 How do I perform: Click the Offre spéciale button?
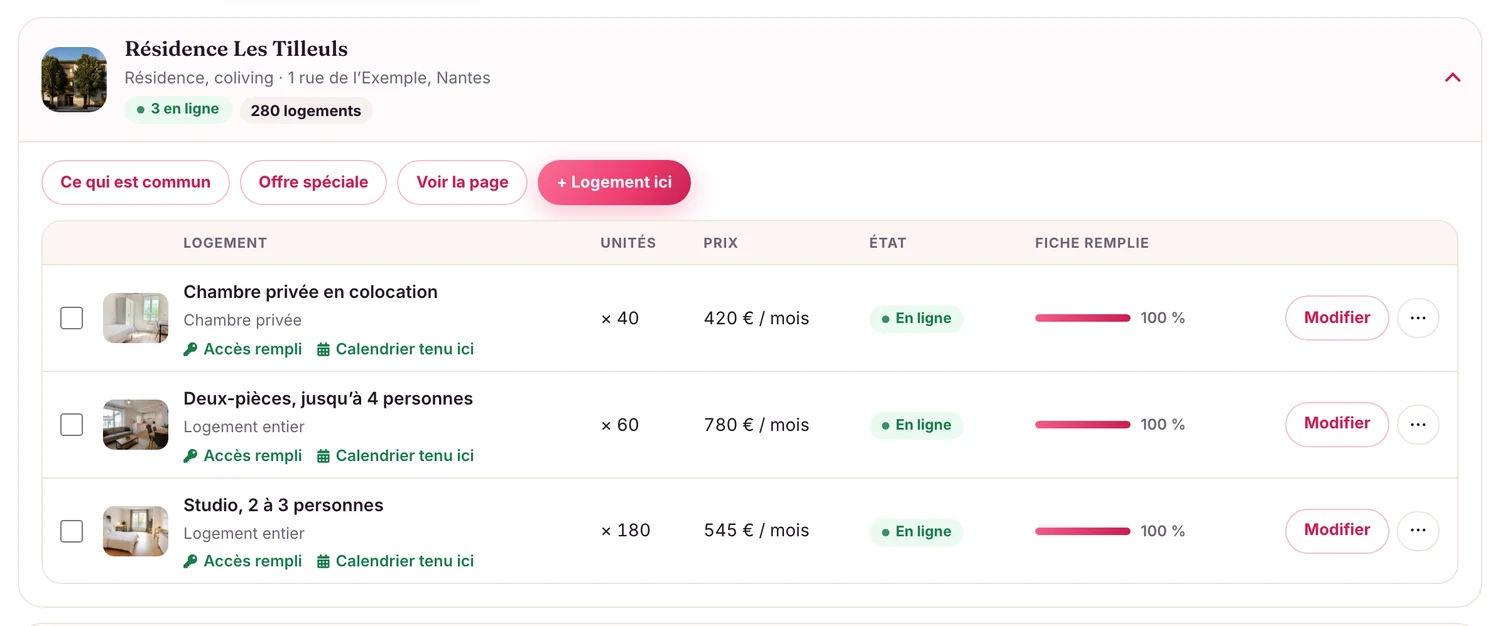(x=313, y=182)
